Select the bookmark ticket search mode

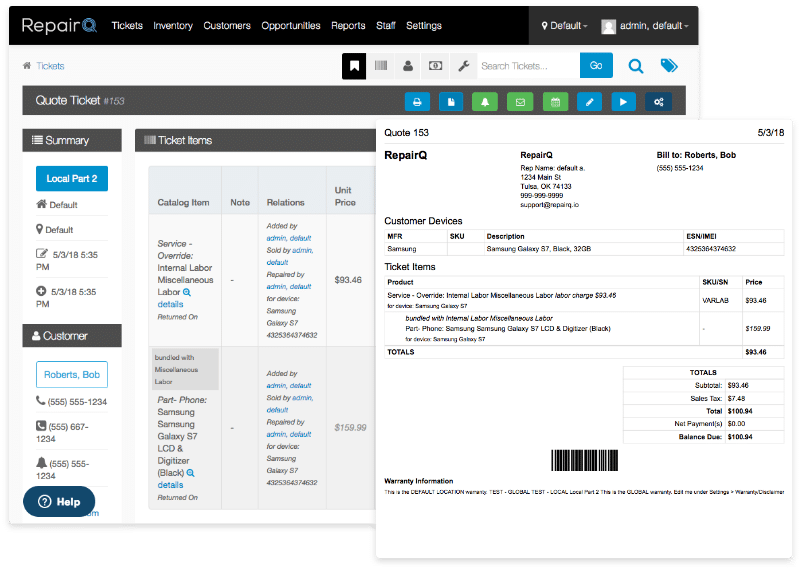[x=354, y=66]
